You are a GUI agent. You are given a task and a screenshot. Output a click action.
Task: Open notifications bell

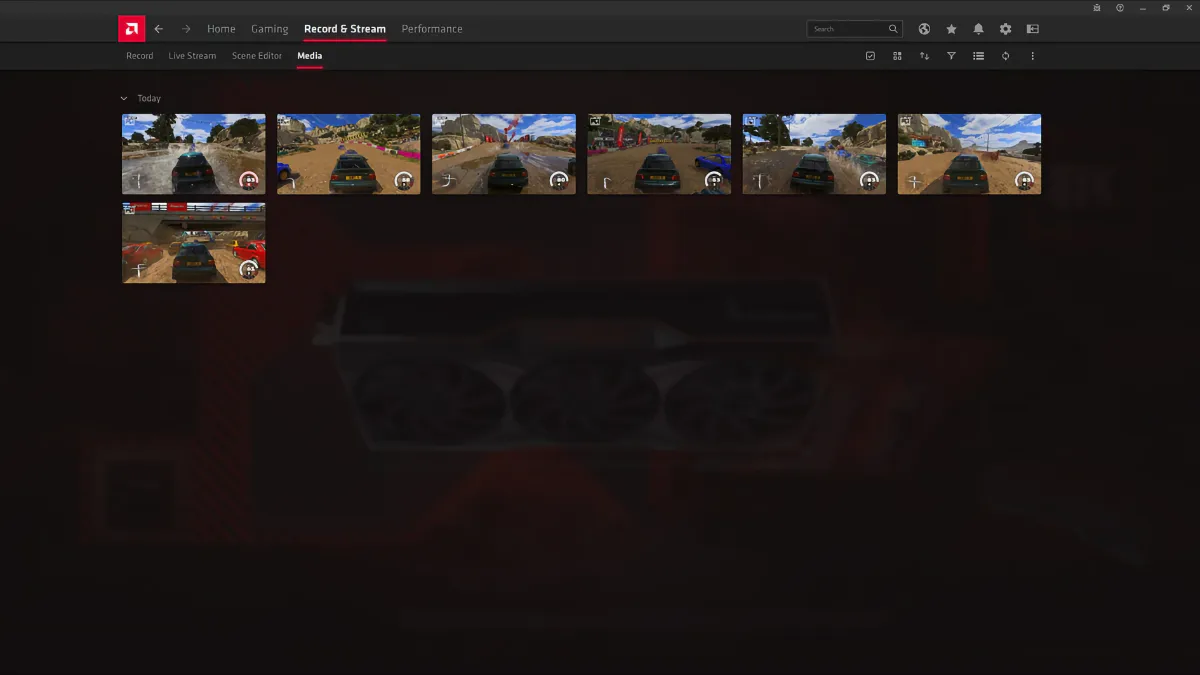978,29
